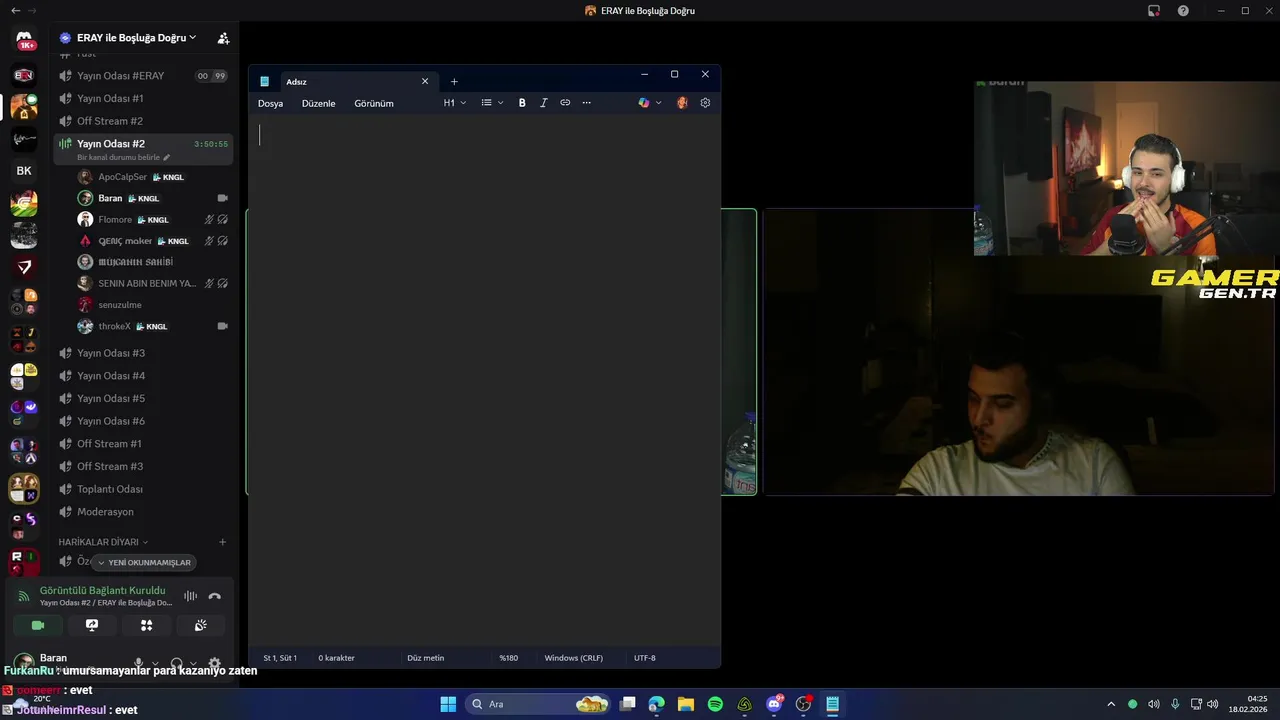The height and width of the screenshot is (720, 1280).
Task: Open the Düzenle menu
Action: [x=318, y=103]
